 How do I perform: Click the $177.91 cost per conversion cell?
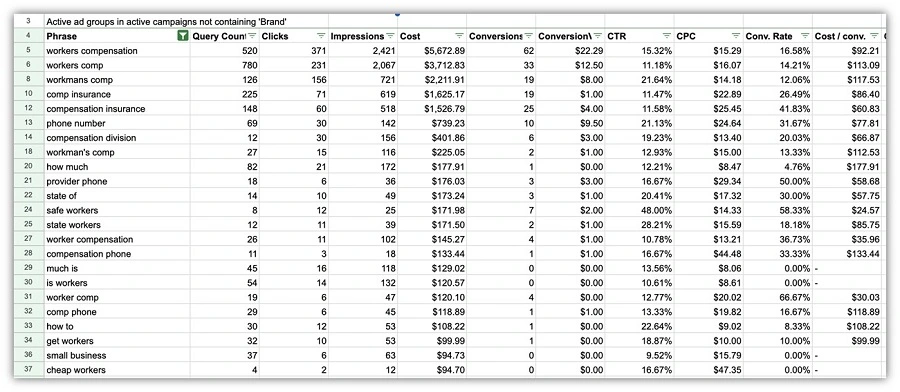tap(847, 167)
